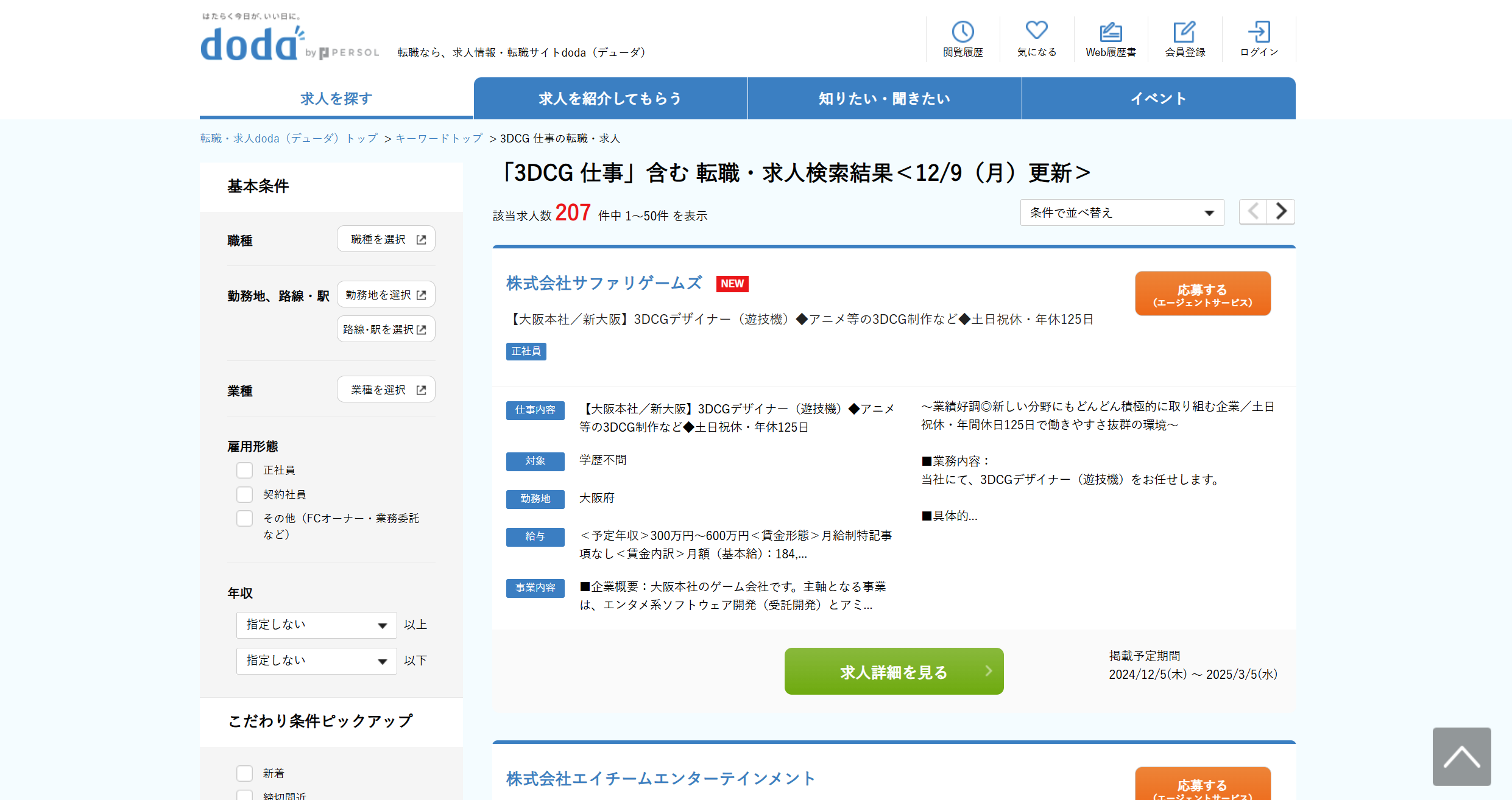Viewport: 1512px width, 800px height.
Task: Check the 新着 checkbox
Action: [244, 773]
